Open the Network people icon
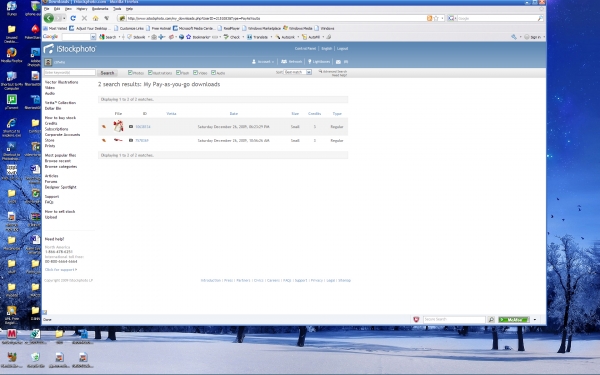The width and height of the screenshot is (600, 375). click(x=284, y=62)
